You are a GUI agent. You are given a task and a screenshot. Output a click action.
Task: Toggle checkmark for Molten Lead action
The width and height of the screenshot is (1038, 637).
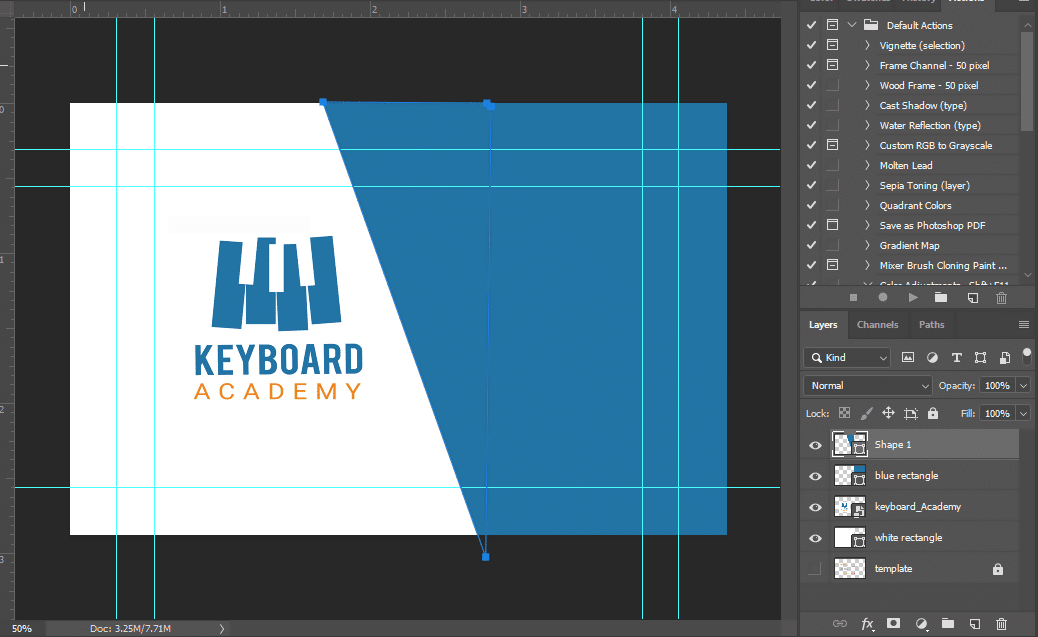[812, 165]
